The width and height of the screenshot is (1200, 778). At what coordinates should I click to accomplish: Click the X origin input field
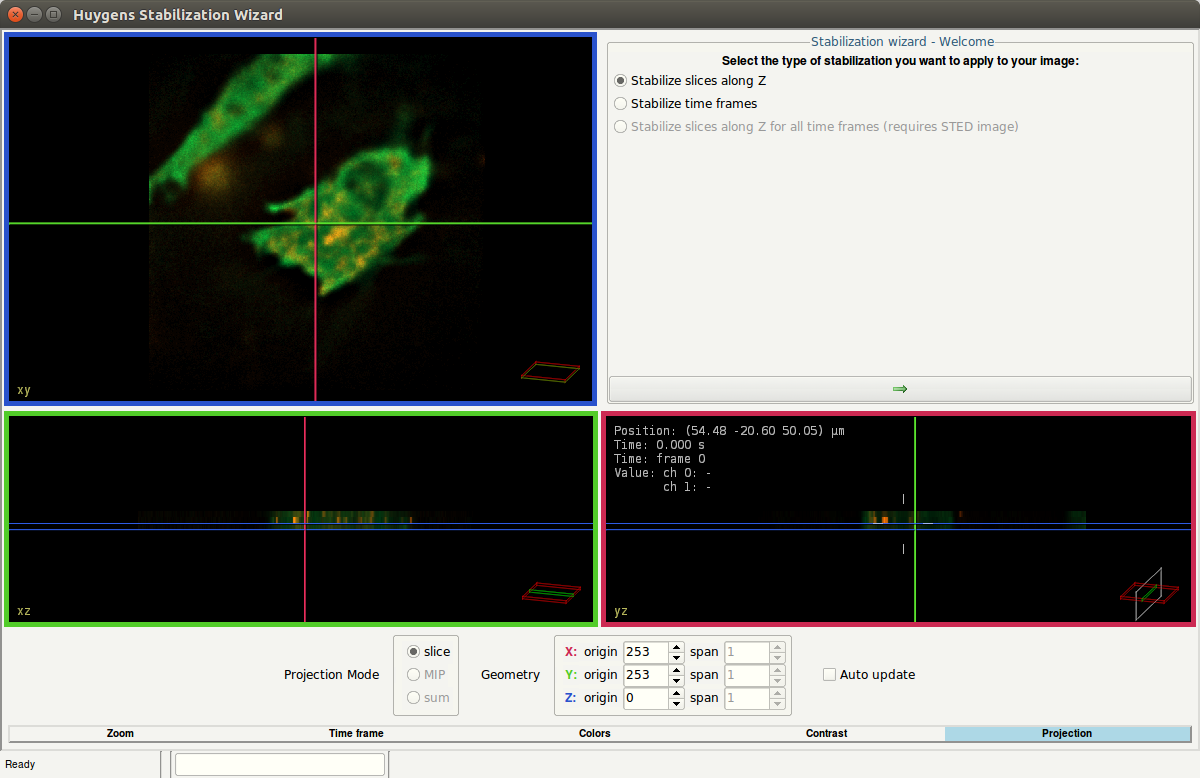645,652
